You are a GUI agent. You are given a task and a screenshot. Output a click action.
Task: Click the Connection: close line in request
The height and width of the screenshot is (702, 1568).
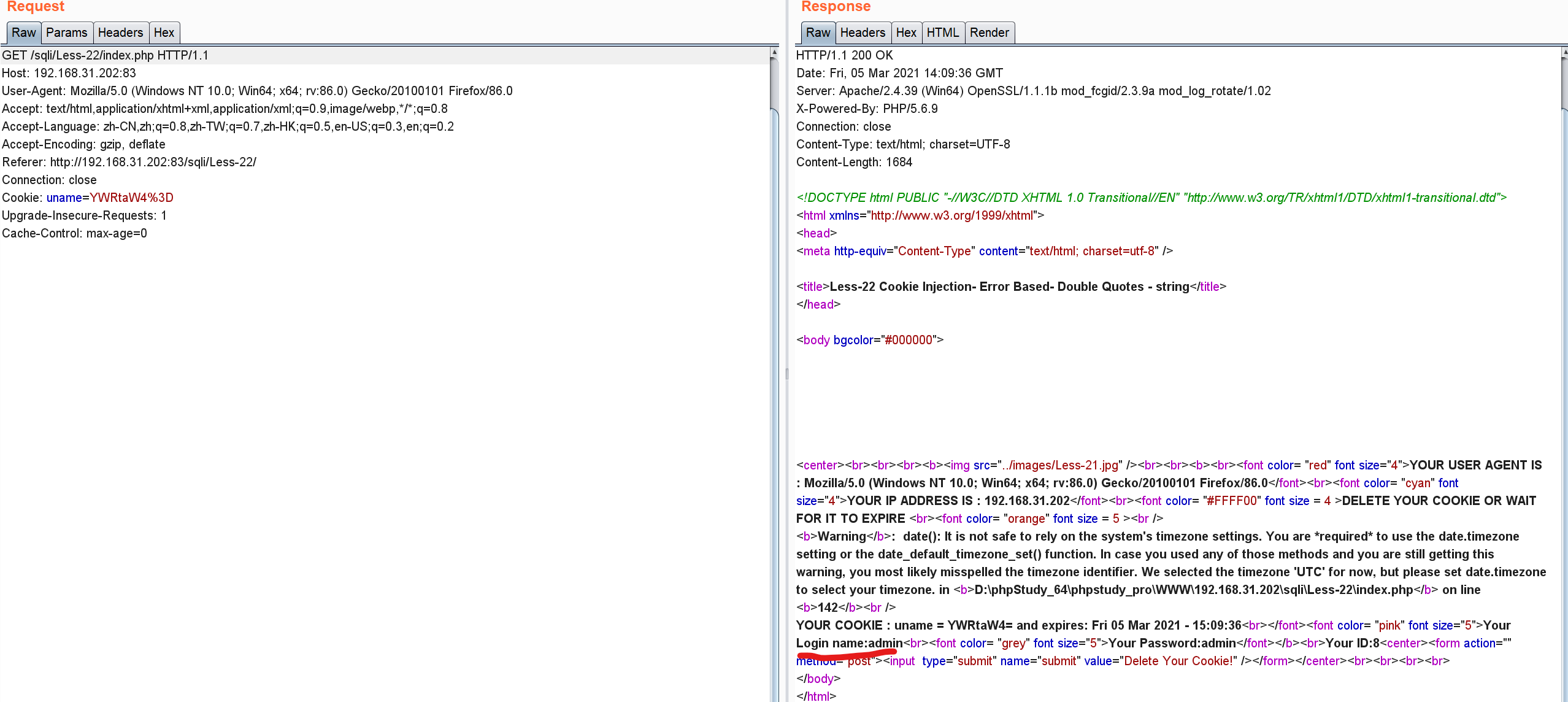pos(49,180)
